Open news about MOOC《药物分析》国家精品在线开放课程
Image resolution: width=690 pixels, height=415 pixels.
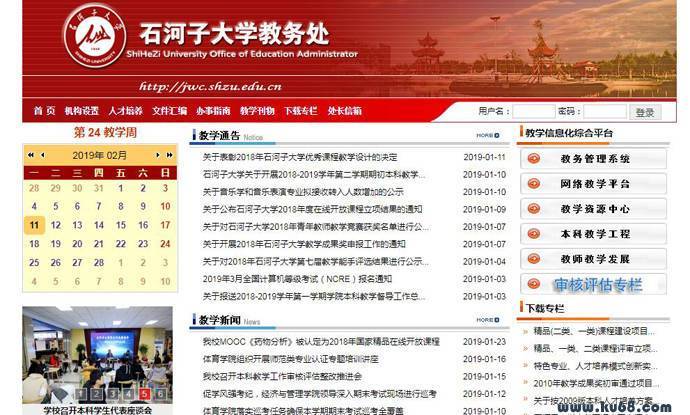pyautogui.click(x=321, y=342)
